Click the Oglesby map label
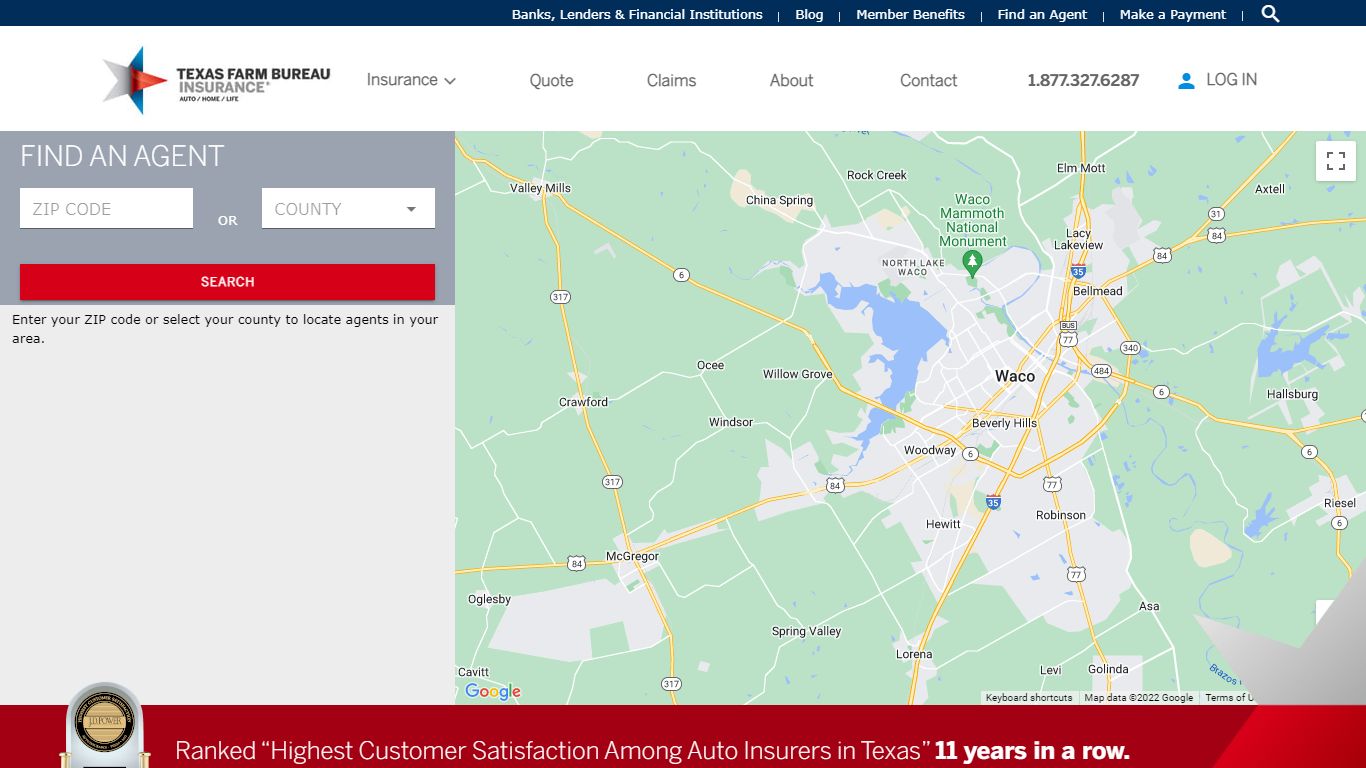 tap(489, 599)
